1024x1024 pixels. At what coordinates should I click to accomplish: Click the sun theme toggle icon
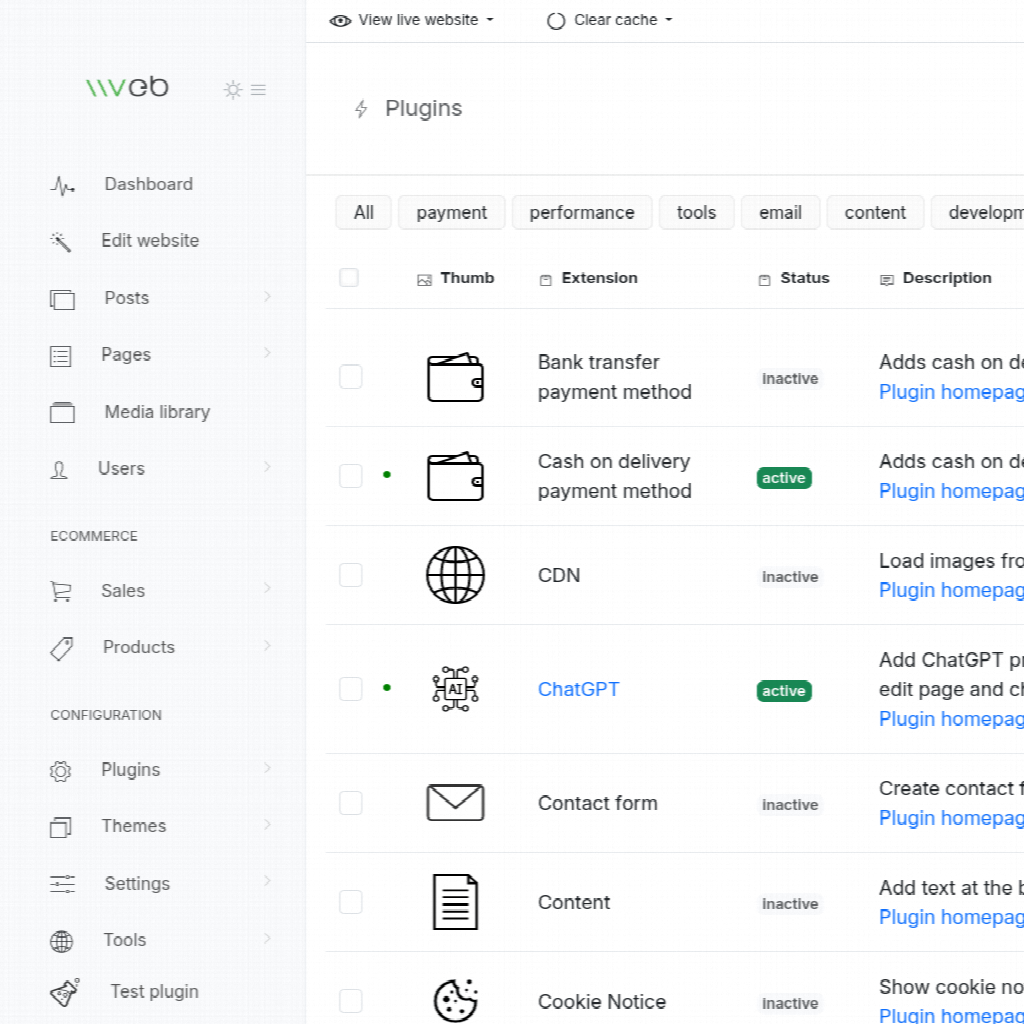point(233,90)
